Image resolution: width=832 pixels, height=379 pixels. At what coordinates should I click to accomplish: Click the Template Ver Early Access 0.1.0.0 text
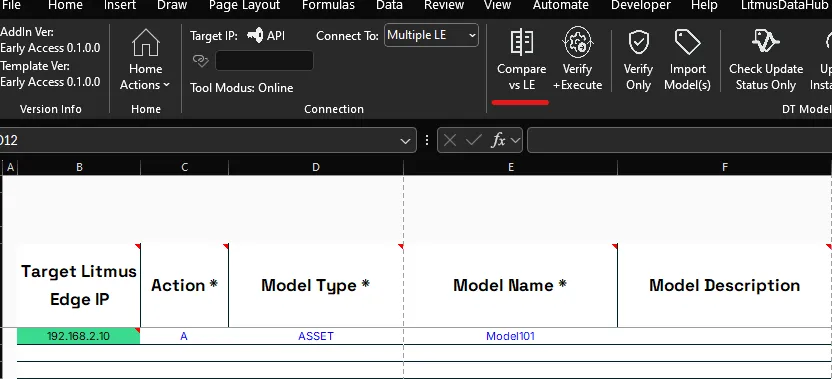click(50, 74)
